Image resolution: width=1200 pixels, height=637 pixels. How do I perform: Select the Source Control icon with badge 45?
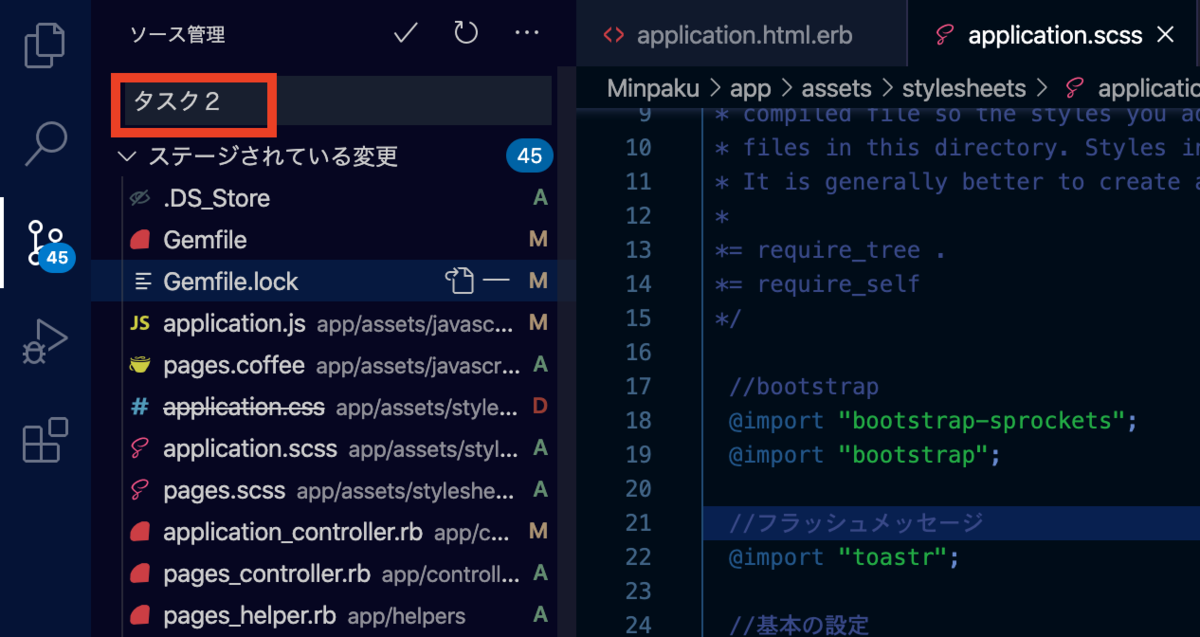(x=44, y=243)
